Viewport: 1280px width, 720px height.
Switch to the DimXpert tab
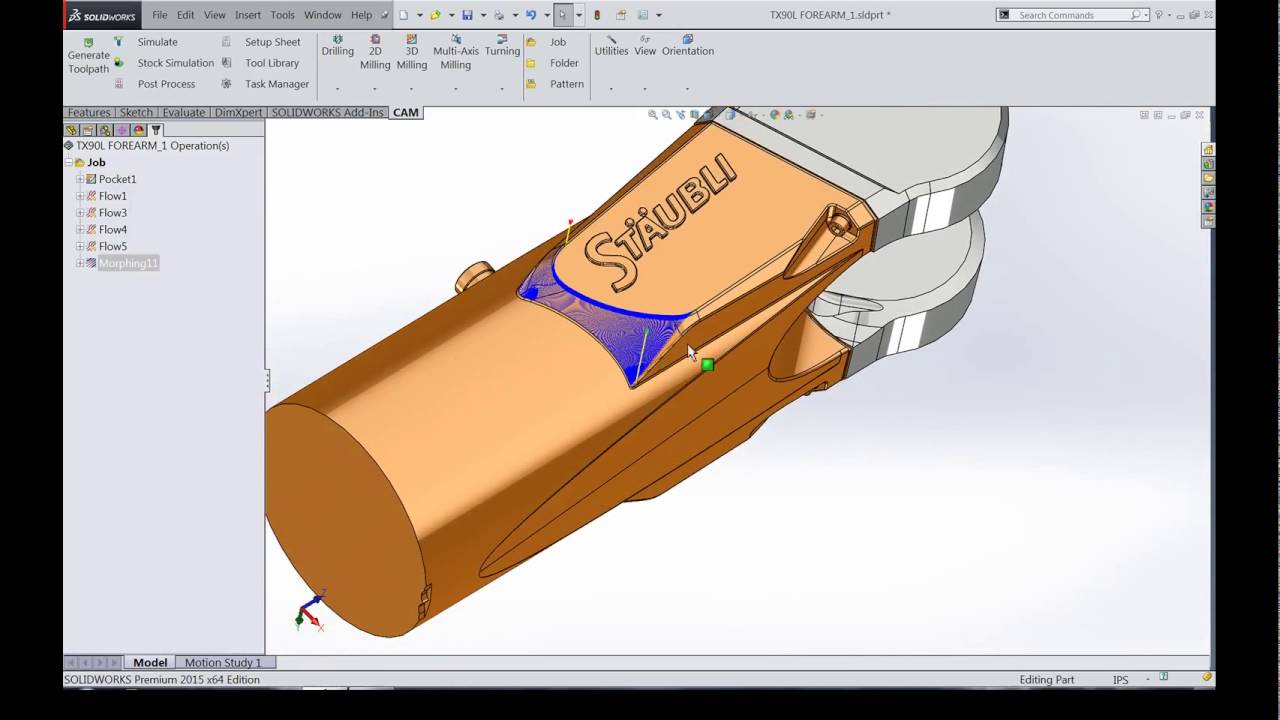pyautogui.click(x=238, y=113)
